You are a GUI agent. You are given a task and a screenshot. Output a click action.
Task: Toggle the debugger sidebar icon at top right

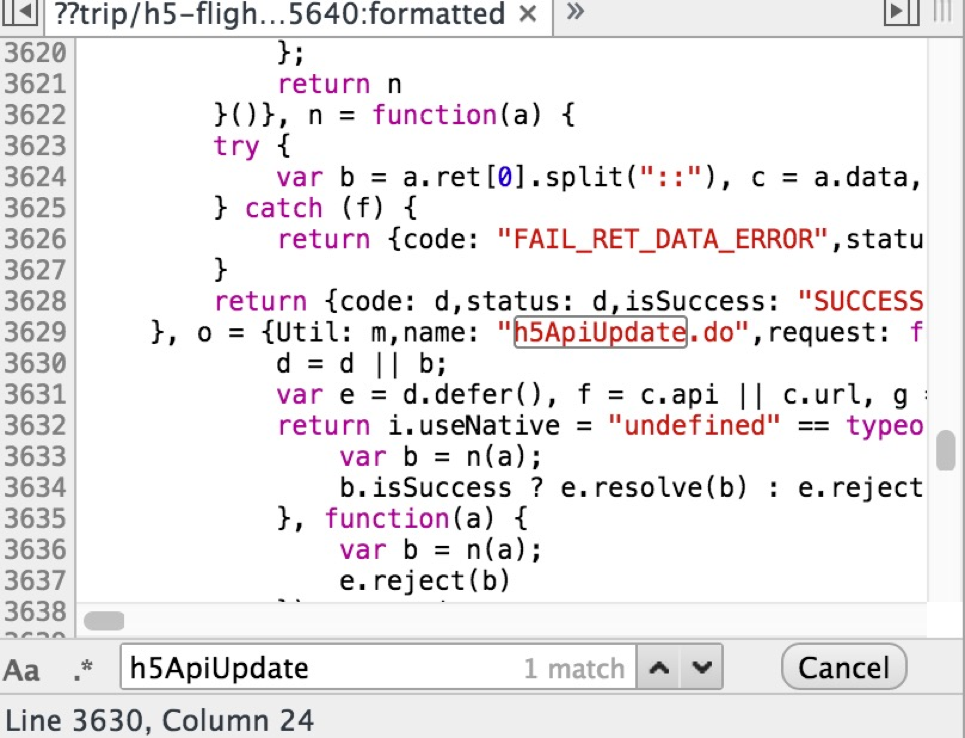click(901, 10)
